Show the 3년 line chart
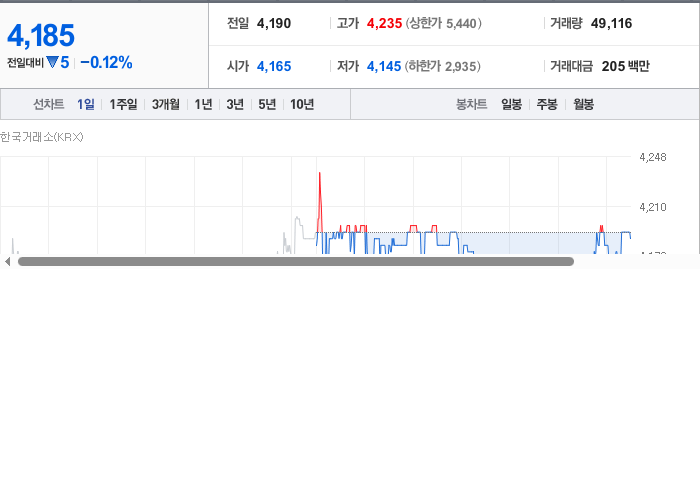The width and height of the screenshot is (700, 490). 235,104
